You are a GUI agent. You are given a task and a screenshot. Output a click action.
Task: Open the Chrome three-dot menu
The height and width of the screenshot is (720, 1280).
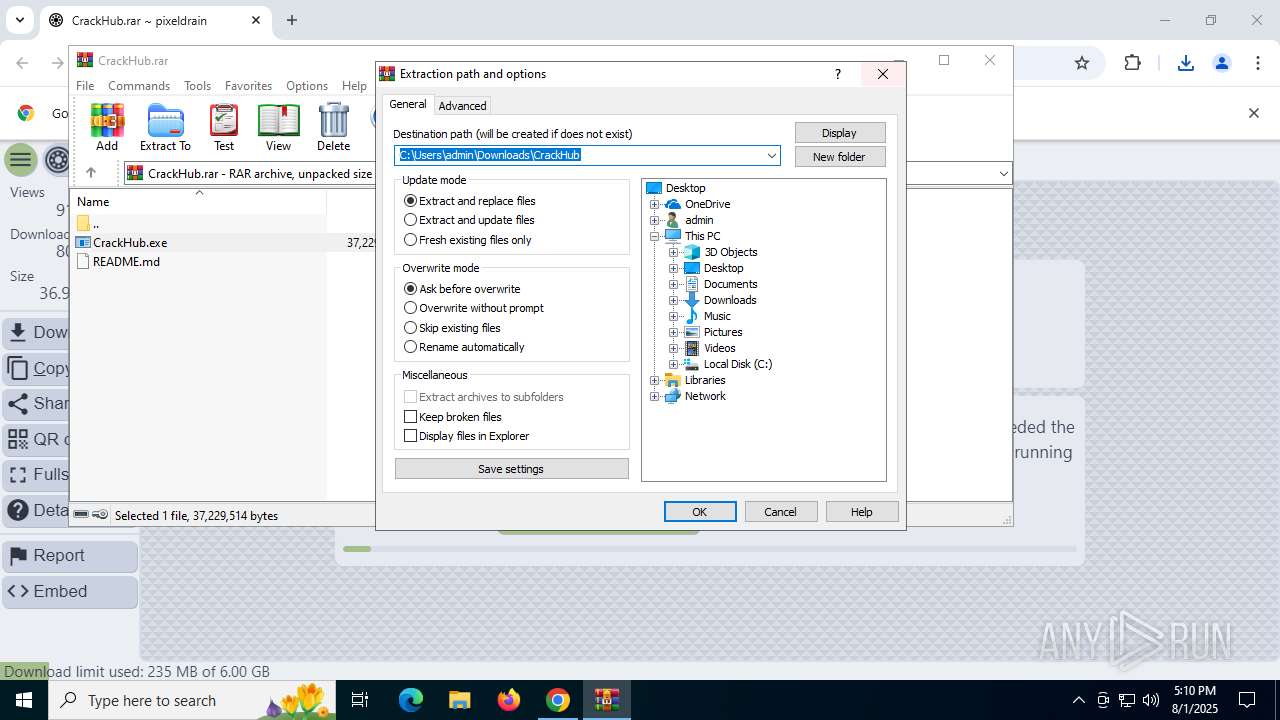point(1256,63)
